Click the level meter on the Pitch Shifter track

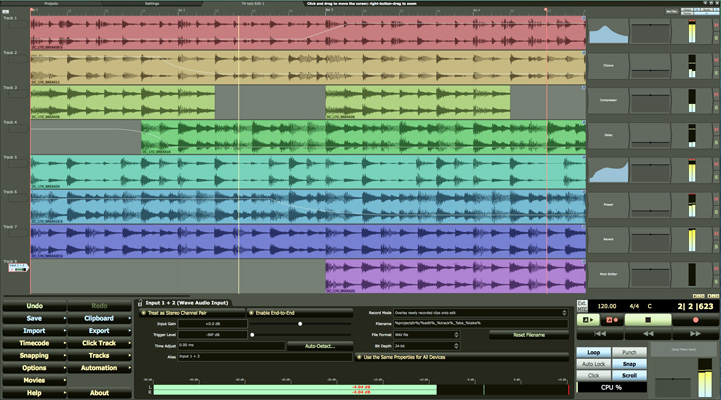click(692, 274)
